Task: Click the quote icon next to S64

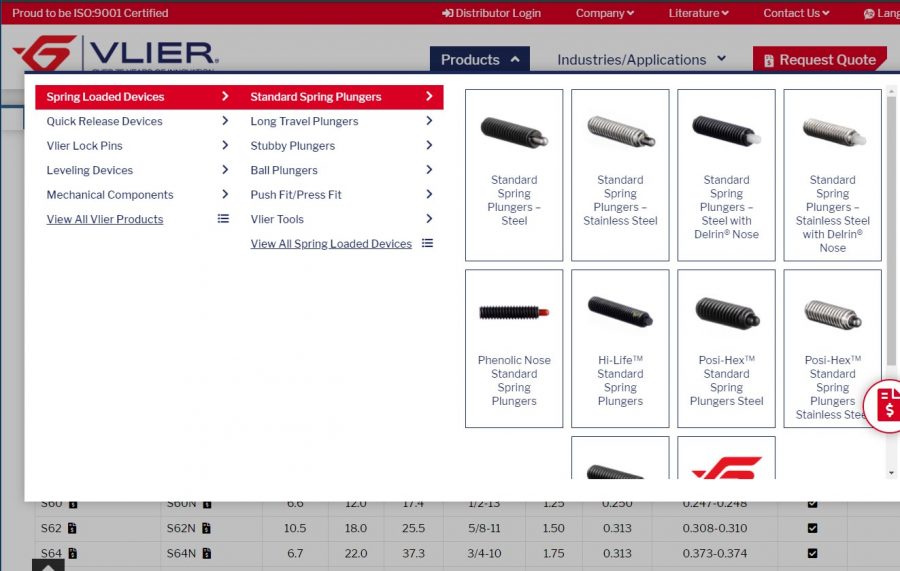Action: point(72,553)
